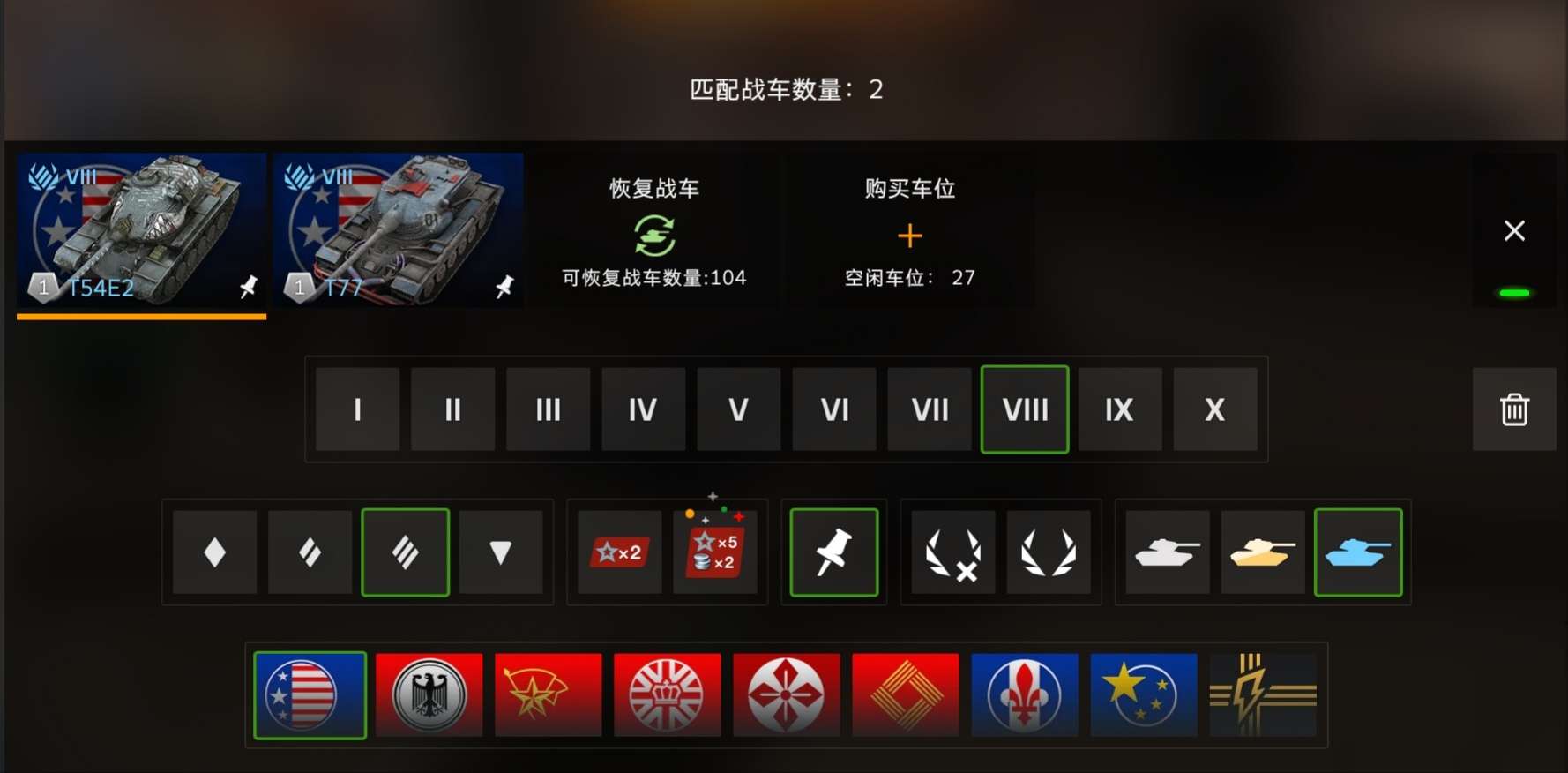Image resolution: width=1568 pixels, height=773 pixels.
Task: Choose the China yellow stars flag
Action: [x=1144, y=695]
